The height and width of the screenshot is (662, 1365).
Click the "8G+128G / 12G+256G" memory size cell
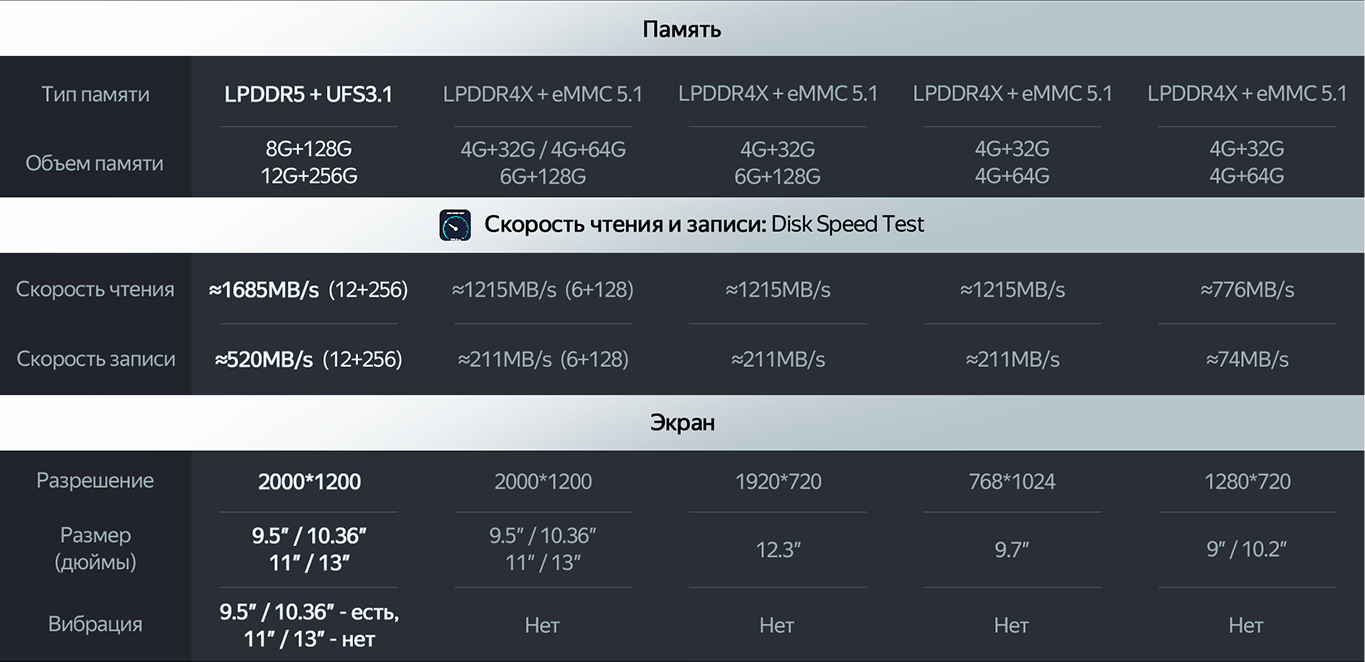(x=308, y=162)
